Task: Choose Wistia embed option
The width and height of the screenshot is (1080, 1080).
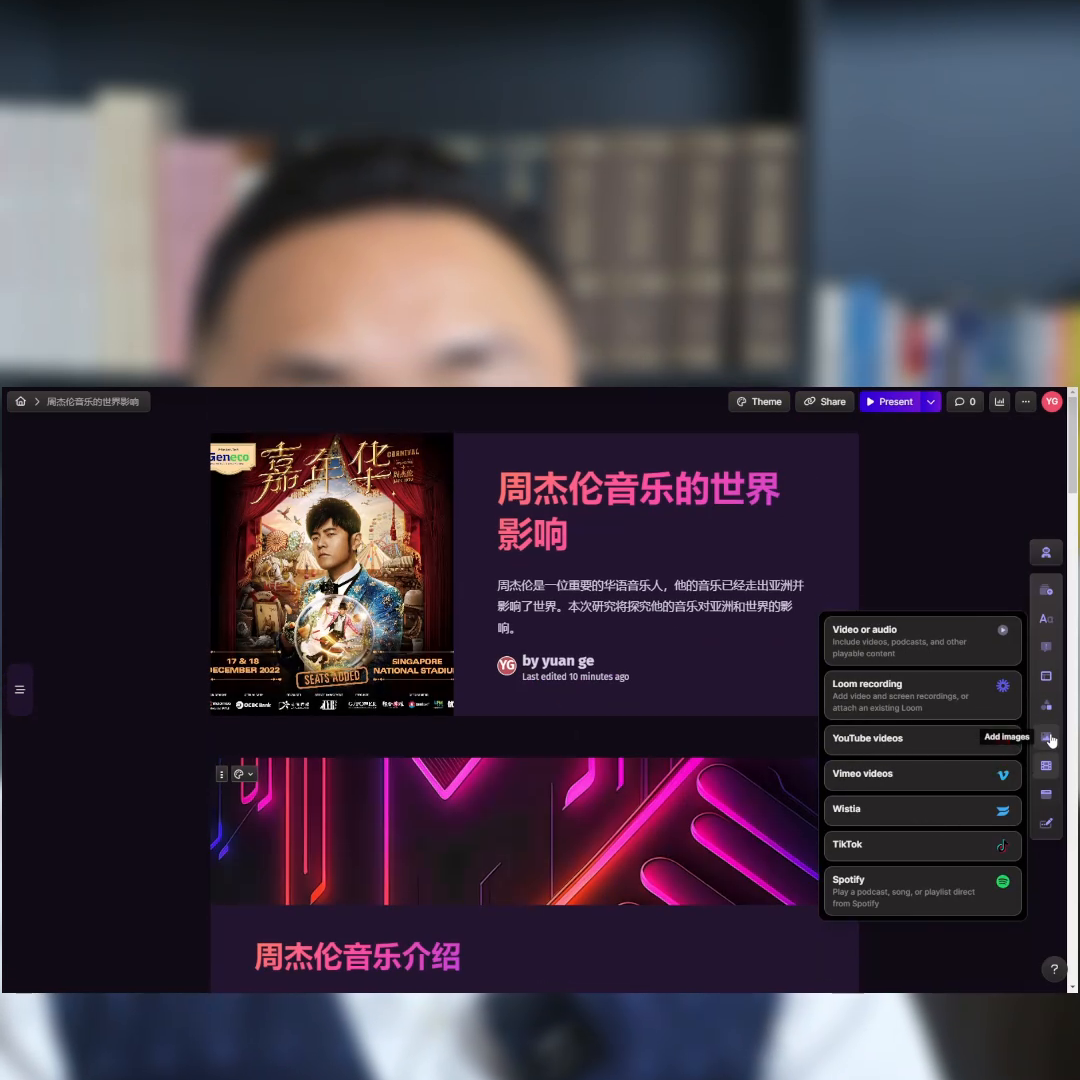Action: tap(922, 810)
